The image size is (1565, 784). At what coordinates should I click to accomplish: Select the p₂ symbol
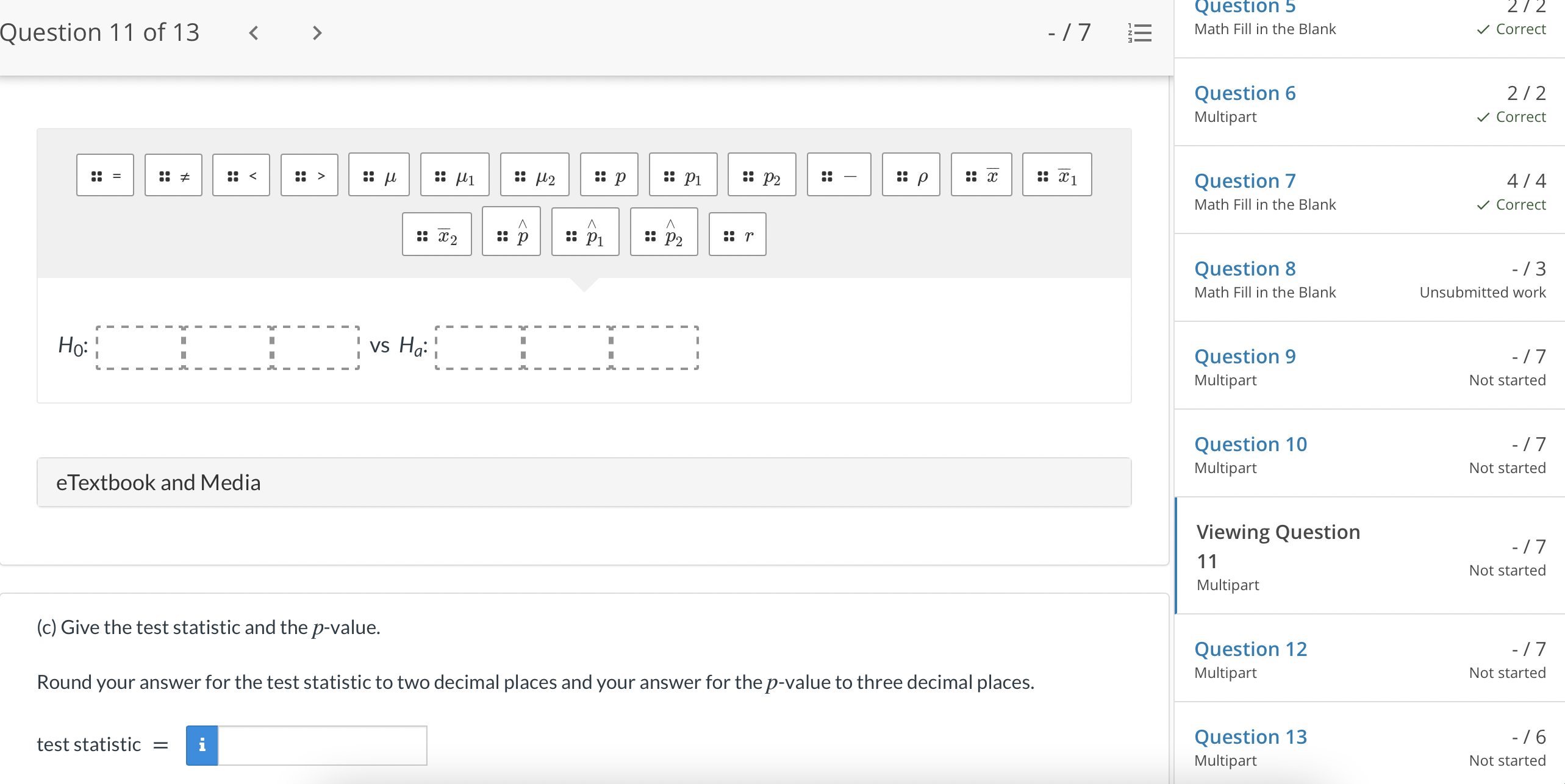click(x=762, y=175)
